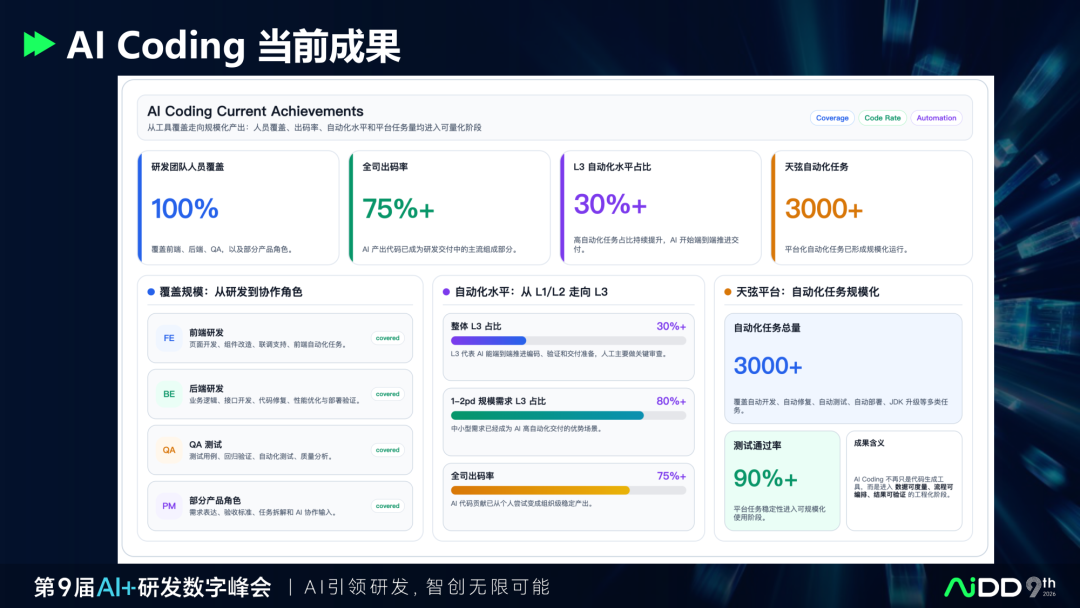The image size is (1080, 608).
Task: Open the 全司出码率 75%+ top card
Action: pyautogui.click(x=449, y=207)
